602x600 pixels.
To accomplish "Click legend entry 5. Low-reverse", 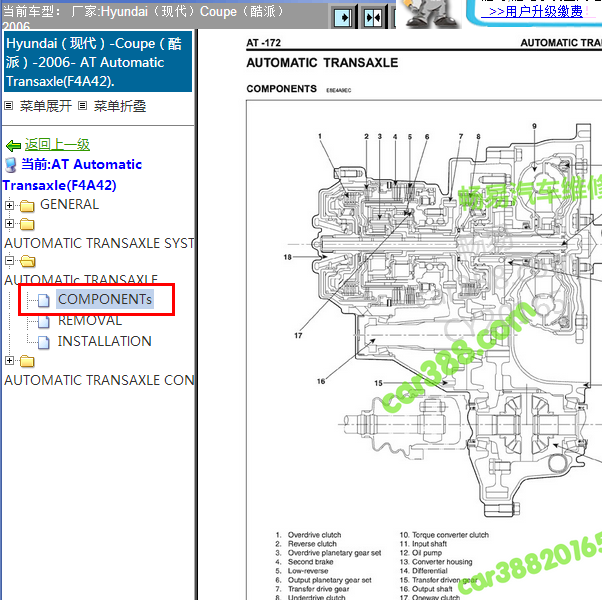I will [x=302, y=571].
